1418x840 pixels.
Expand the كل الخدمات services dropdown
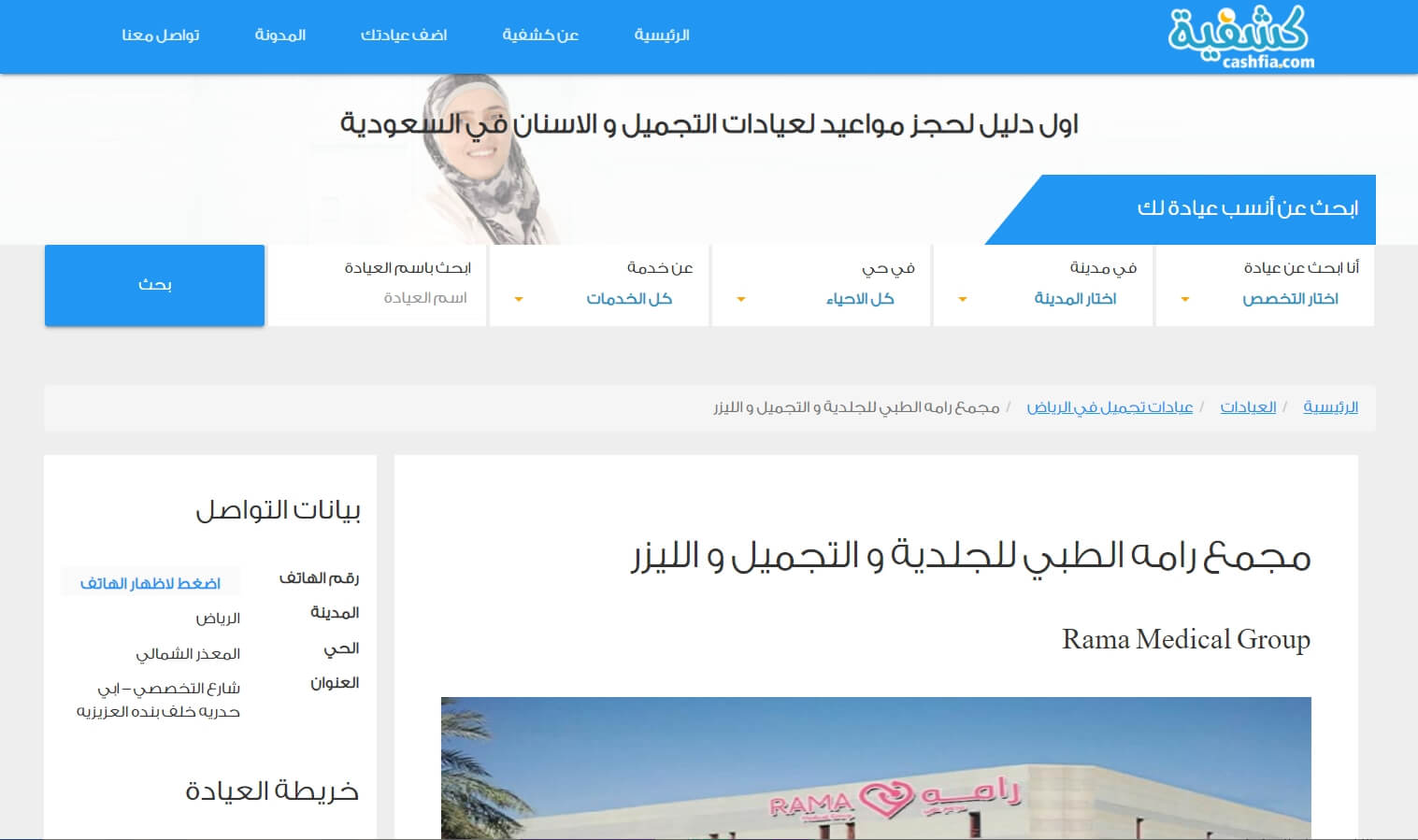599,299
